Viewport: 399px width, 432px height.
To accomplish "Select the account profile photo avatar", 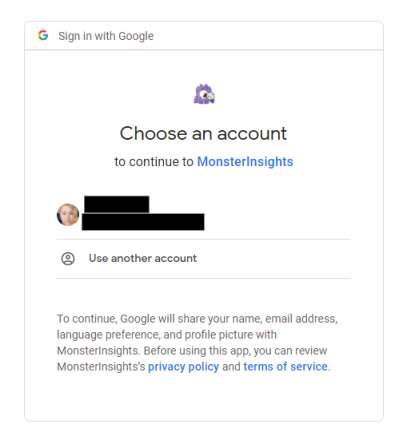I will click(x=68, y=215).
